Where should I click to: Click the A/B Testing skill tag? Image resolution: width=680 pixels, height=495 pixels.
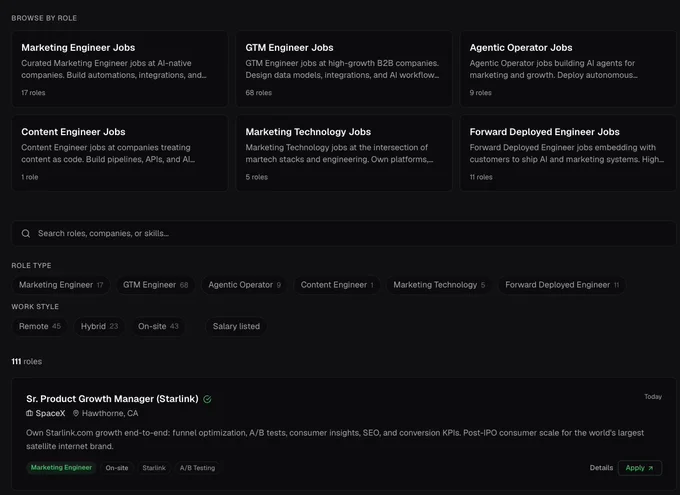click(x=197, y=468)
